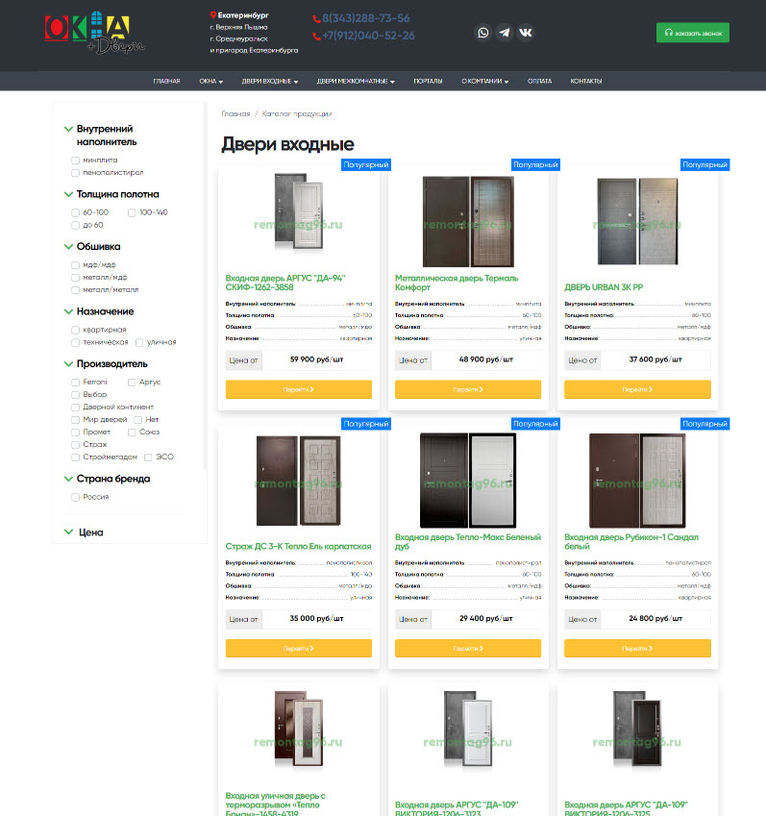Viewport: 766px width, 816px height.
Task: Click the phone icon beside 8(343)288-73-56
Action: [316, 19]
